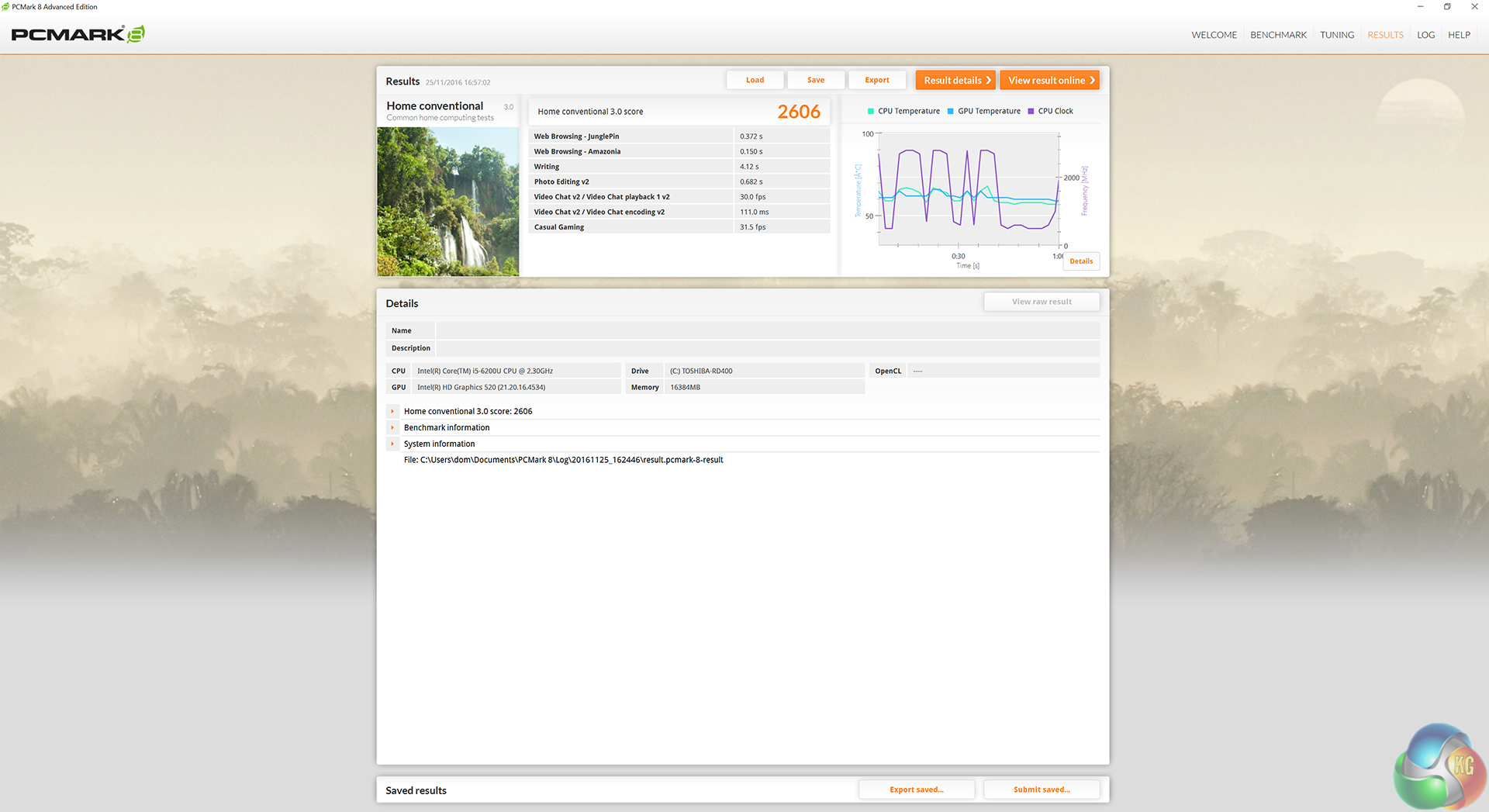Close the PCMark 8 window
The height and width of the screenshot is (812, 1489).
coord(1474,7)
